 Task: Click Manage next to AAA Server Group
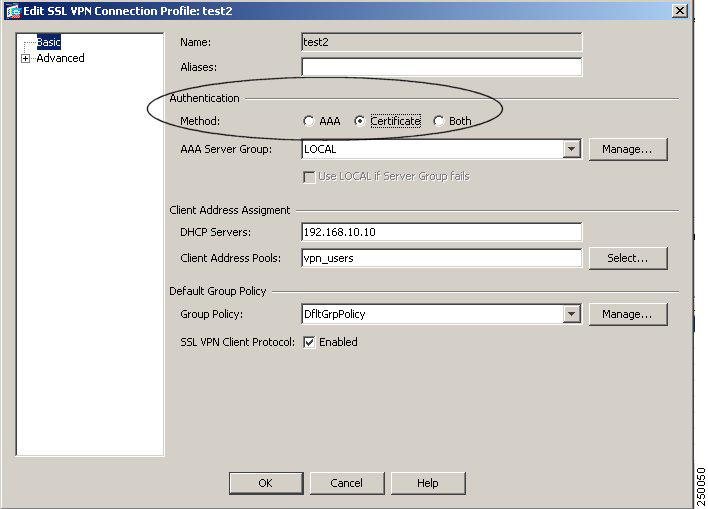point(628,149)
